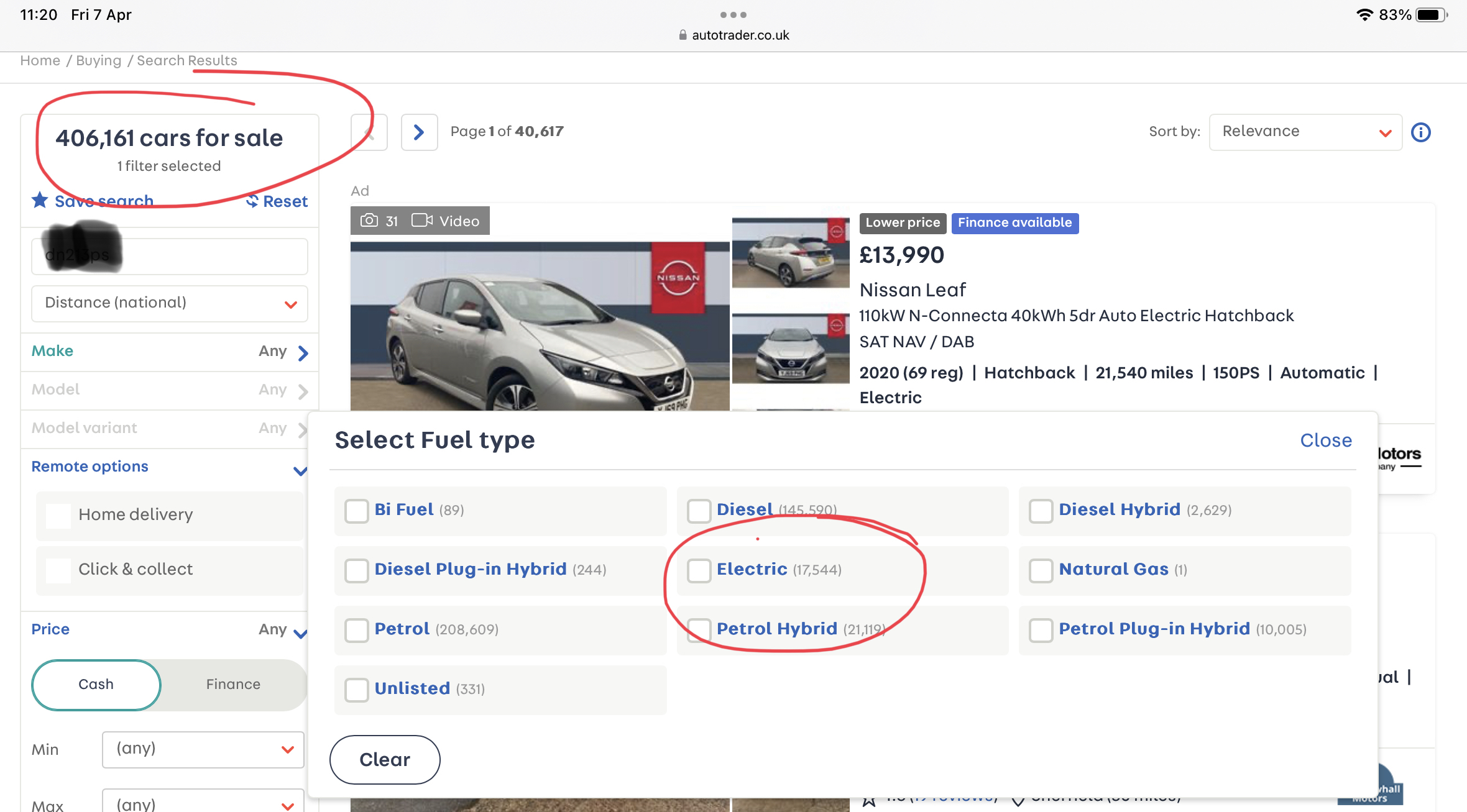The height and width of the screenshot is (812, 1467).
Task: Open the main Nissan Leaf photo
Action: tap(540, 326)
